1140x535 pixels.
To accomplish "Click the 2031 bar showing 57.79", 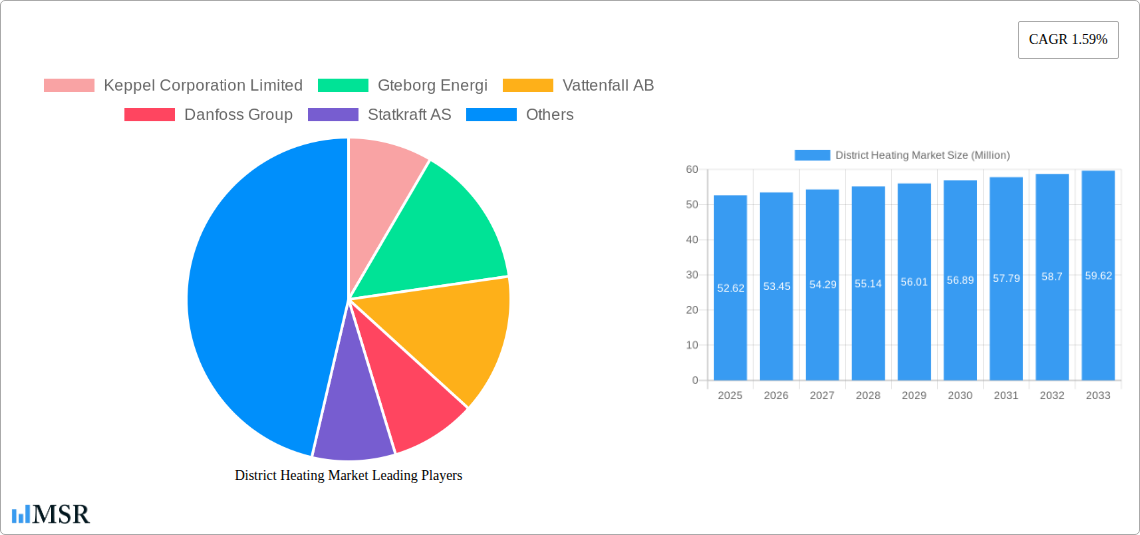I will point(1006,278).
